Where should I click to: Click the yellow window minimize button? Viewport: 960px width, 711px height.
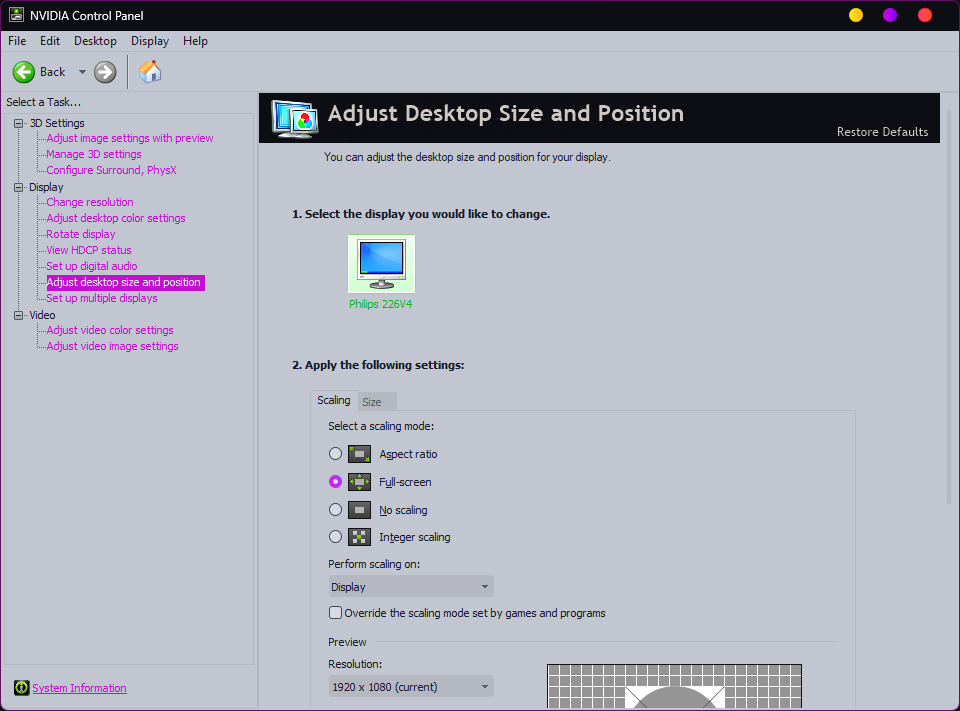[x=856, y=15]
